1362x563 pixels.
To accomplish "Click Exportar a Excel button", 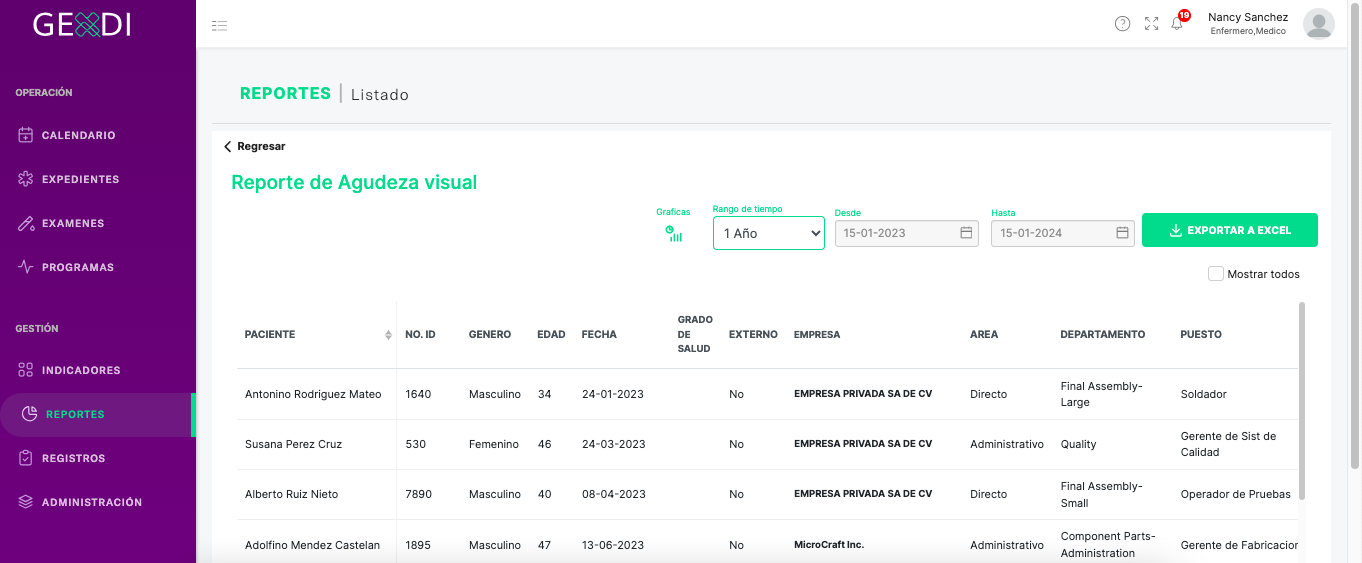I will pyautogui.click(x=1230, y=230).
